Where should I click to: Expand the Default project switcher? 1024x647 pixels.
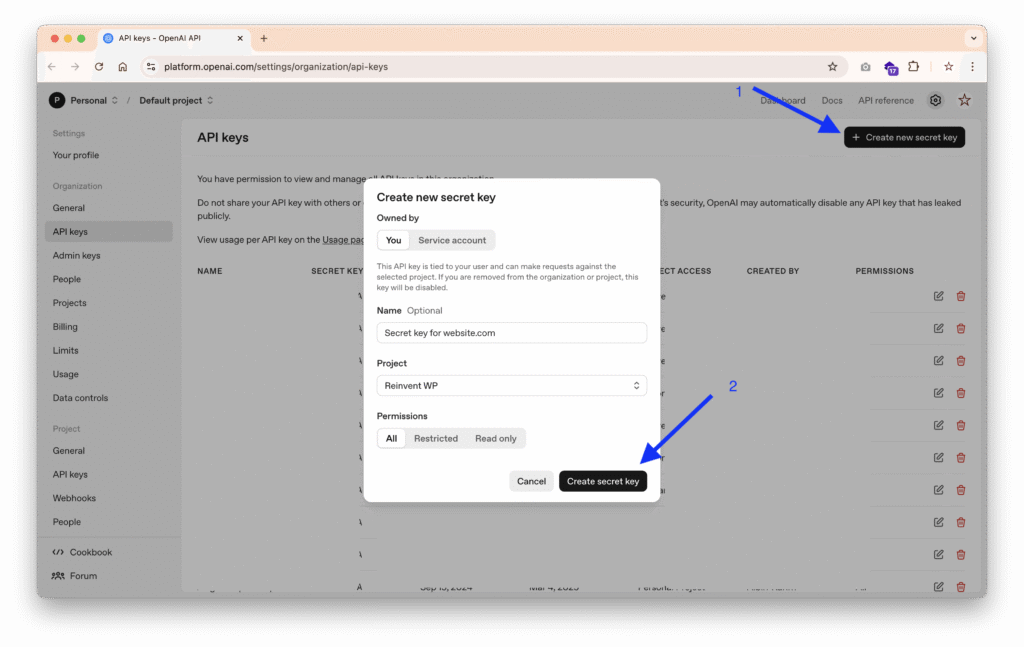[x=176, y=100]
